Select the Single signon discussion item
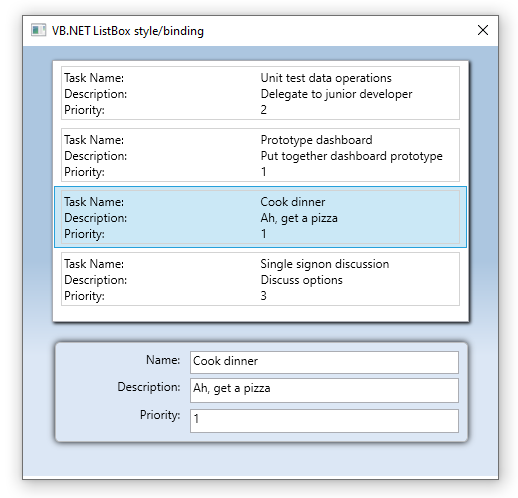Image resolution: width=518 pixels, height=498 pixels. (x=260, y=279)
